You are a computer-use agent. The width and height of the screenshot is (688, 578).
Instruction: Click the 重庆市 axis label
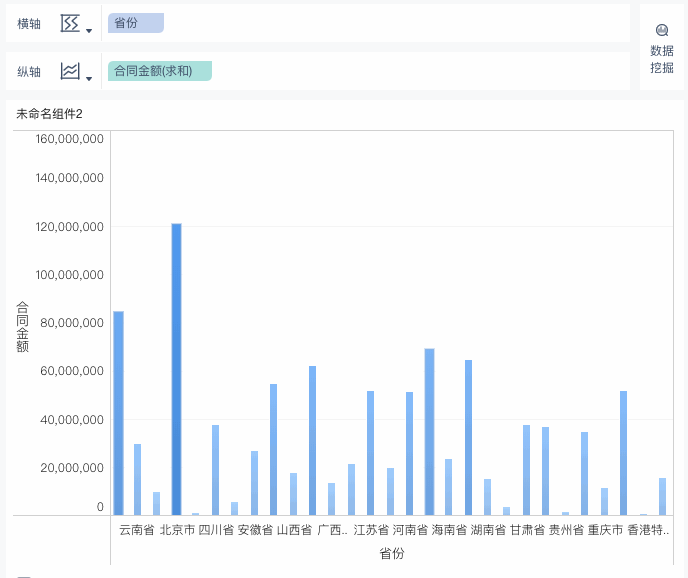pos(606,530)
